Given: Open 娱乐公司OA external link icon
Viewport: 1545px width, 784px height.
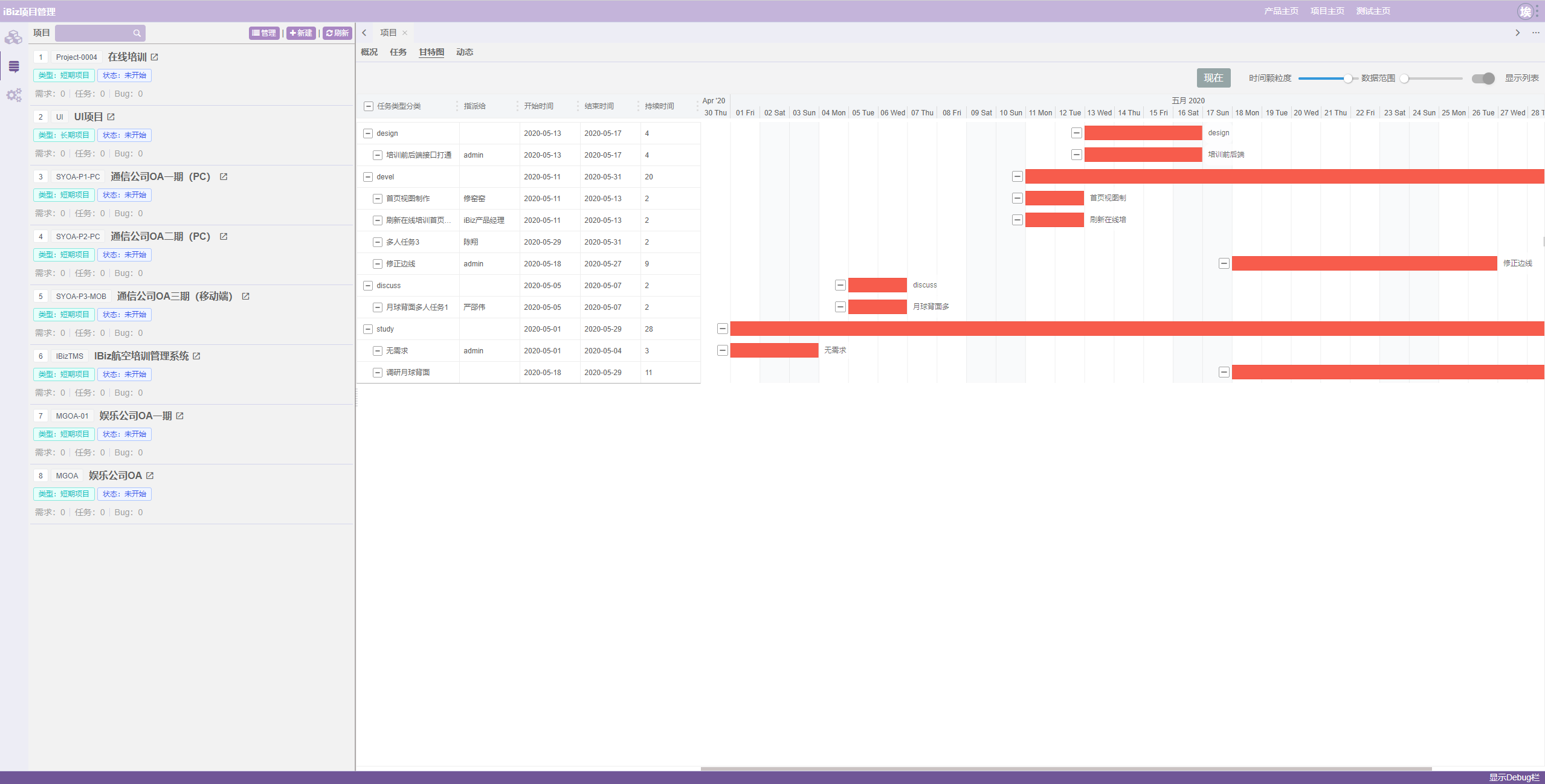Looking at the screenshot, I should [150, 476].
